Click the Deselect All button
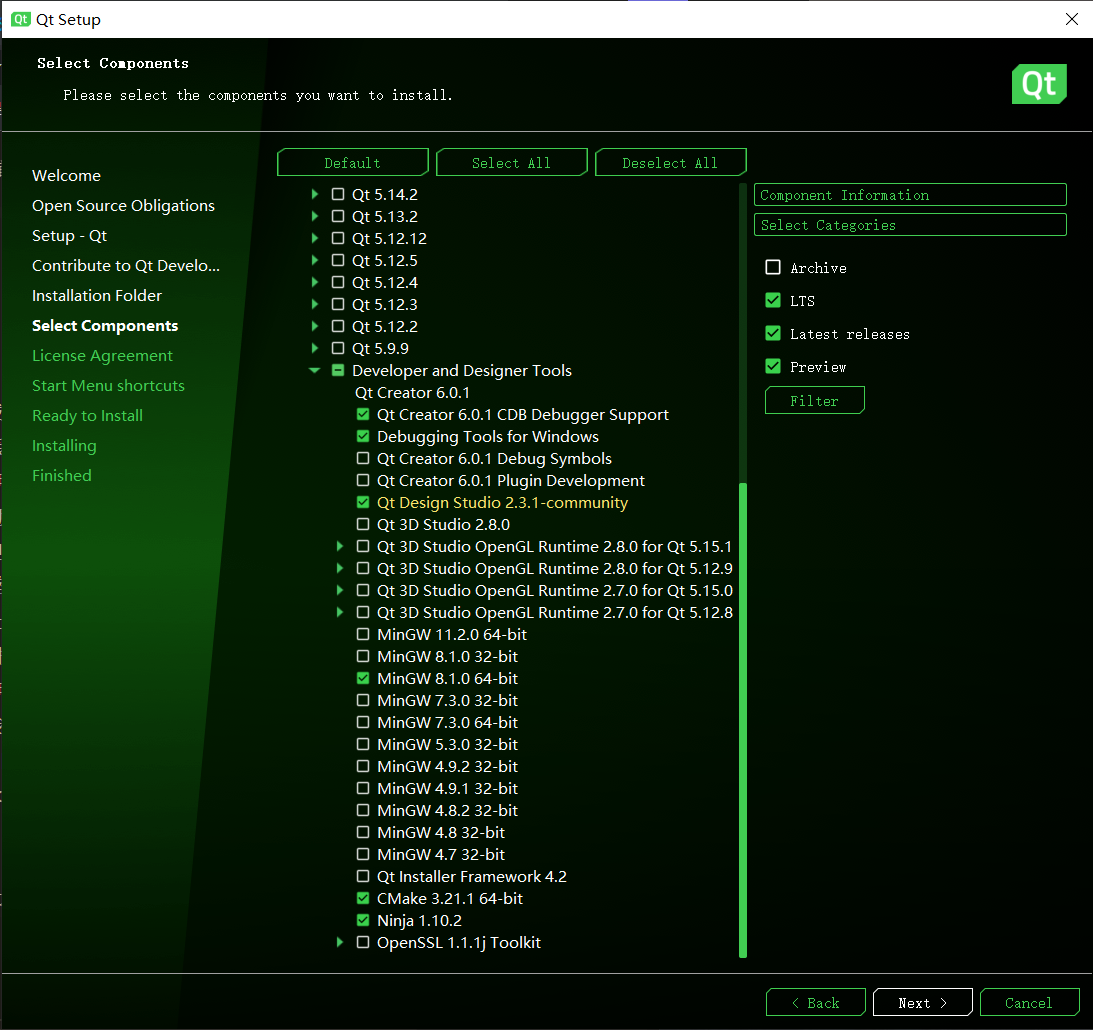The height and width of the screenshot is (1030, 1093). (670, 163)
